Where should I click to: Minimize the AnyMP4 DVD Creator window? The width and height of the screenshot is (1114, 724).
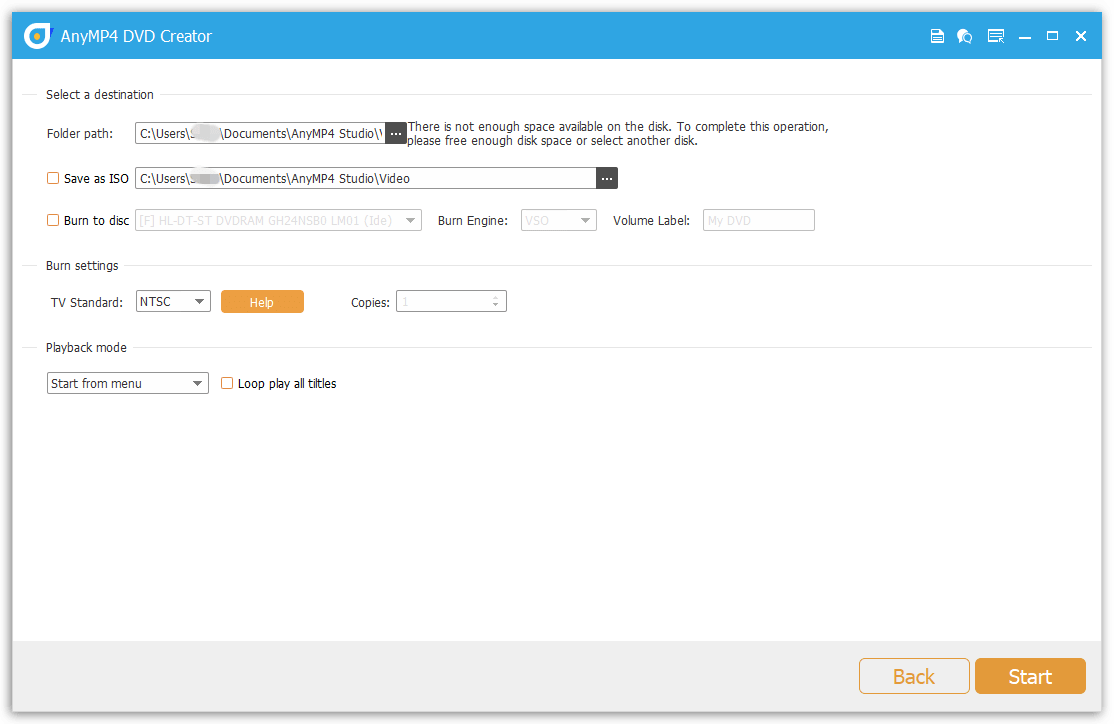click(x=1024, y=36)
